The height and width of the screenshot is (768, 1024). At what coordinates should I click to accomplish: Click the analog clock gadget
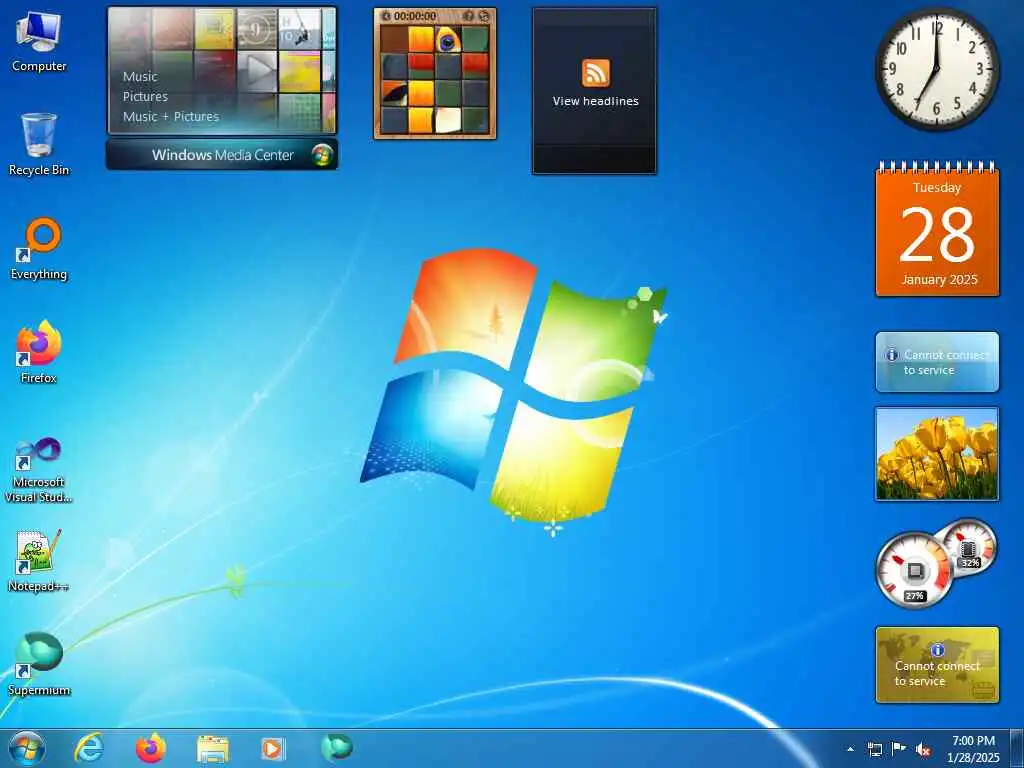pyautogui.click(x=936, y=69)
